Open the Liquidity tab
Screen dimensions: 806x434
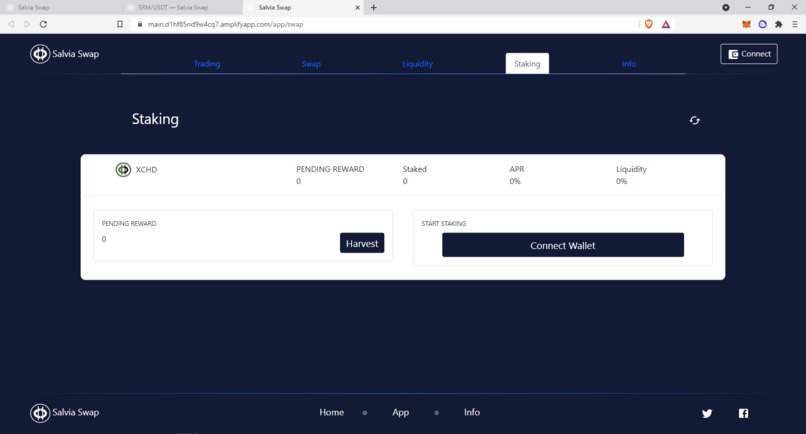pyautogui.click(x=417, y=64)
